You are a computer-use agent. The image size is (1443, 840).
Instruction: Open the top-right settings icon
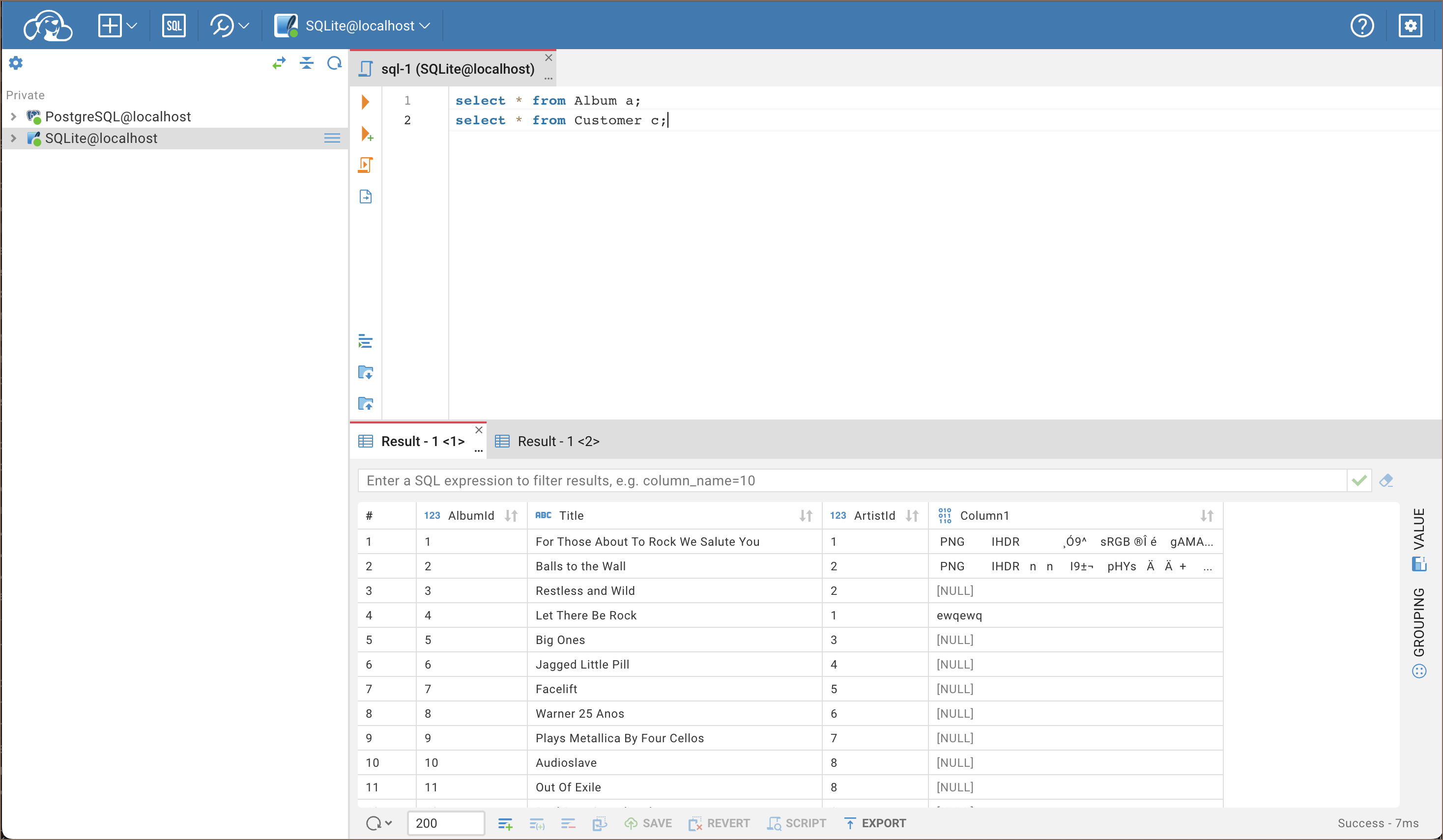tap(1410, 26)
